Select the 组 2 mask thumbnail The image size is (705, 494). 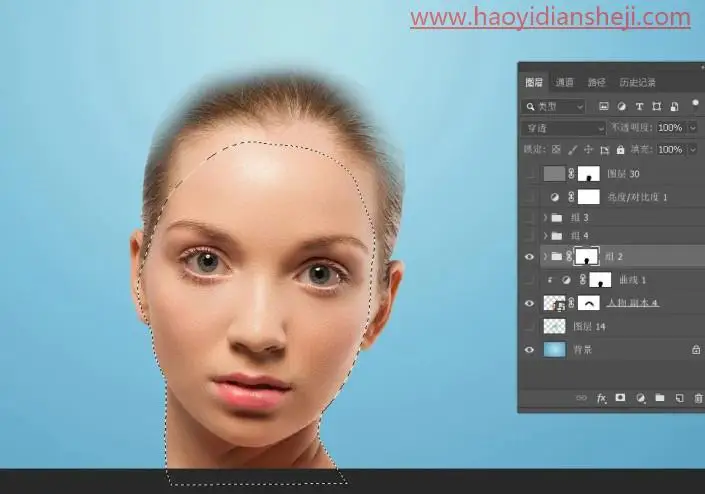(x=587, y=256)
